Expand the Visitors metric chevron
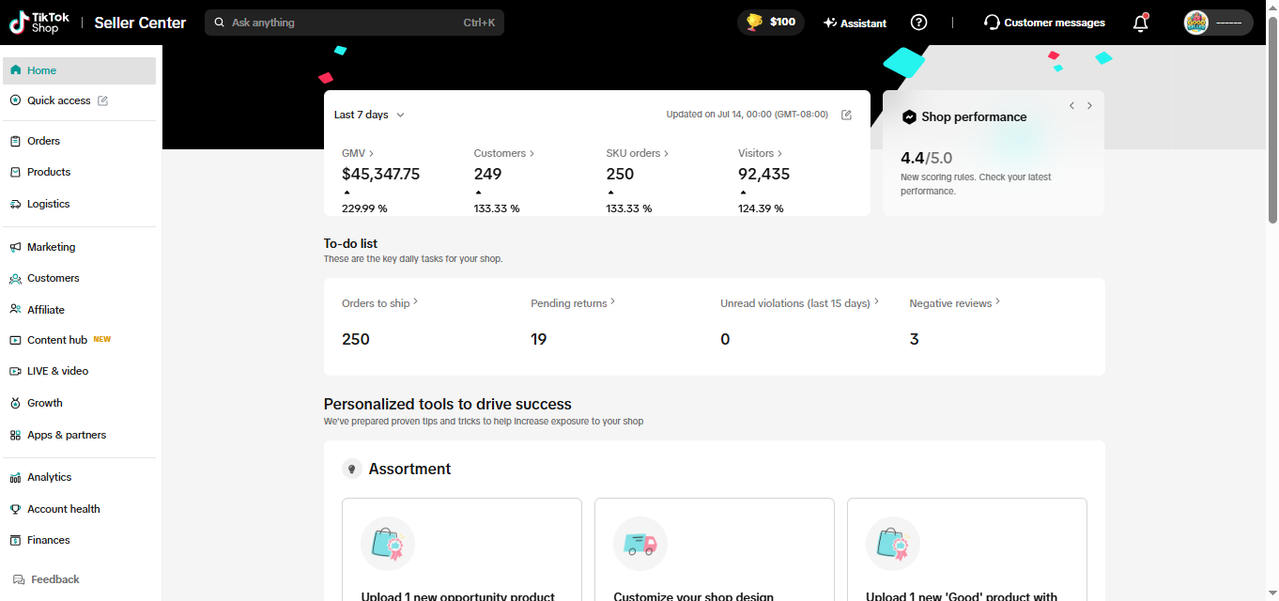This screenshot has height=601, width=1279. tap(780, 153)
